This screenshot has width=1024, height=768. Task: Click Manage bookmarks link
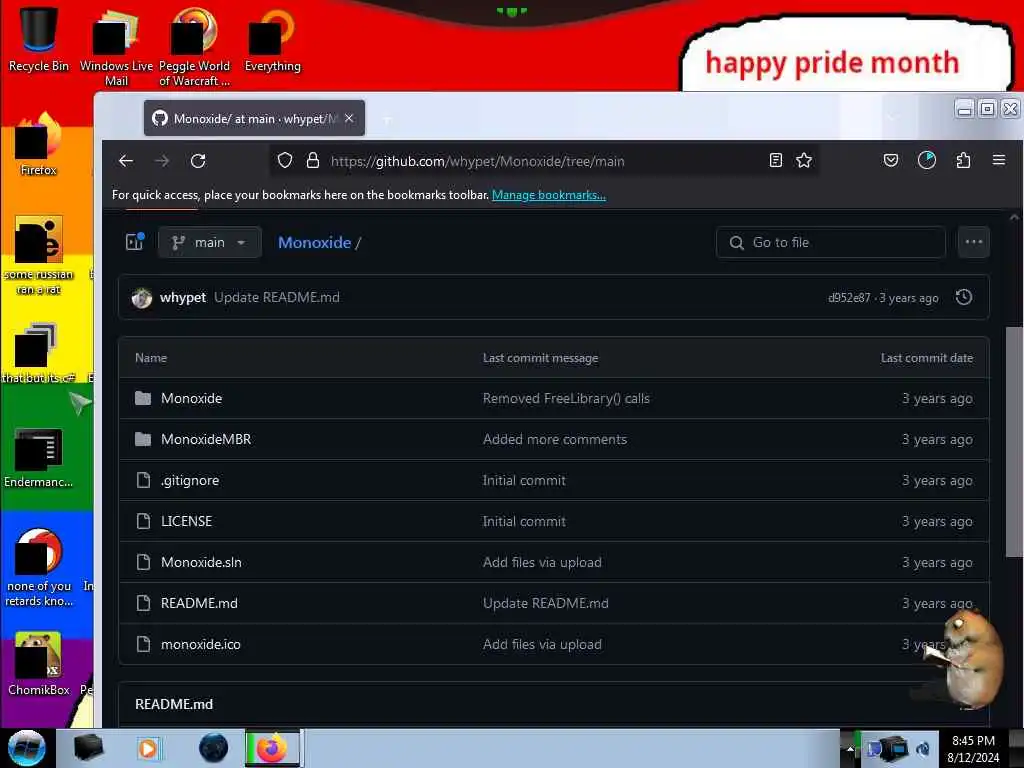point(549,195)
